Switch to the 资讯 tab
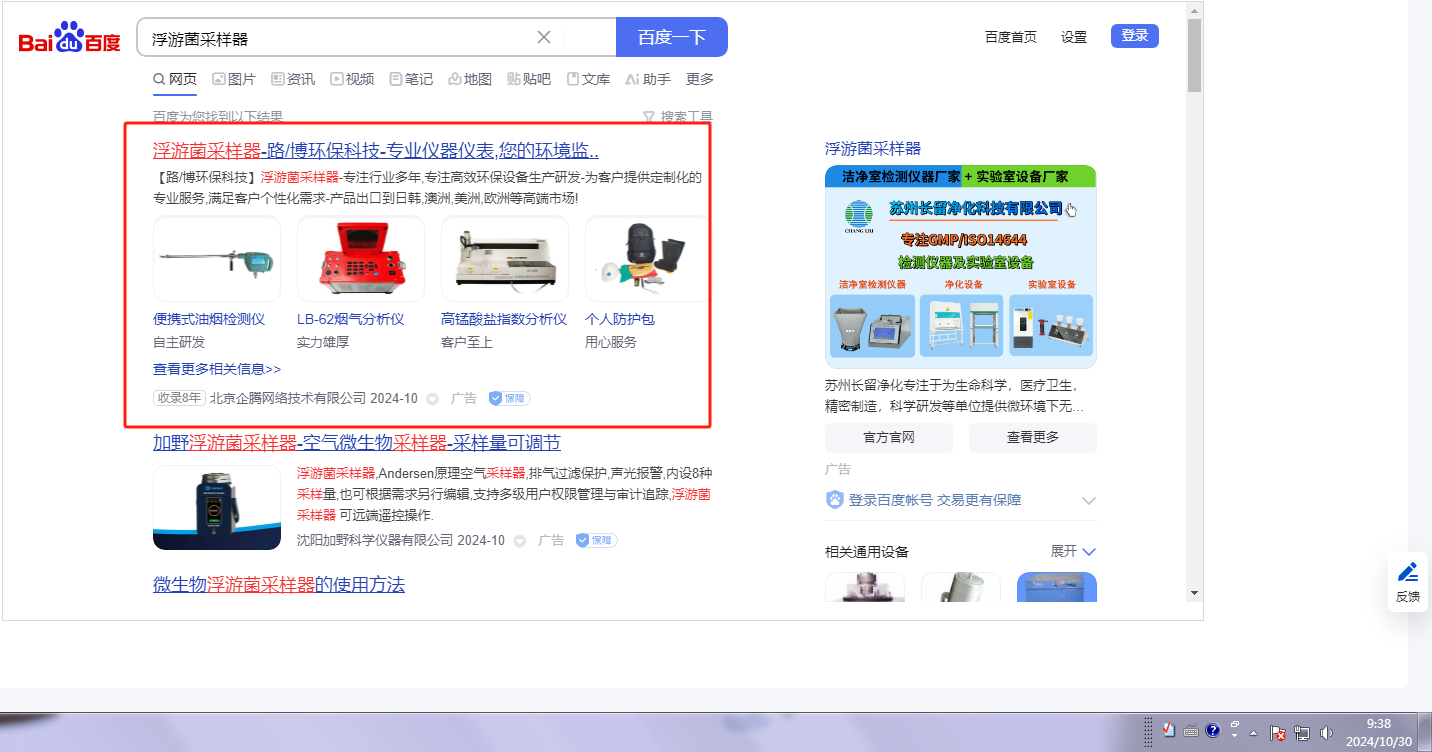The height and width of the screenshot is (752, 1432). pos(293,79)
